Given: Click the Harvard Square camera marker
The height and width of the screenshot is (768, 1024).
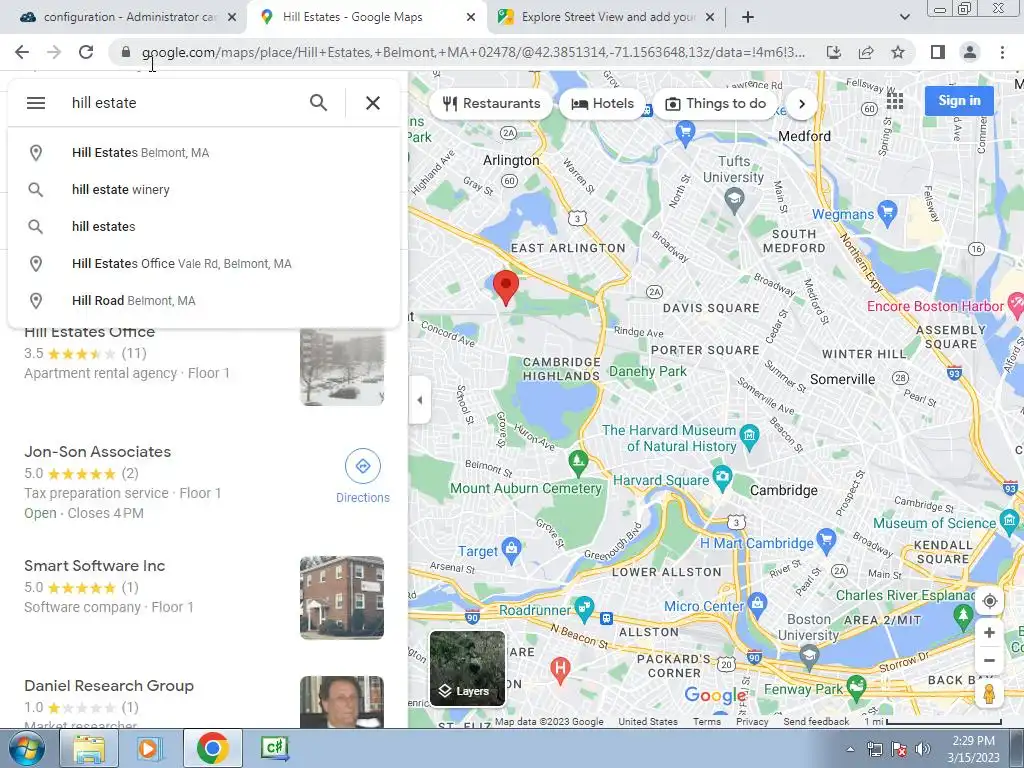Looking at the screenshot, I should (722, 479).
